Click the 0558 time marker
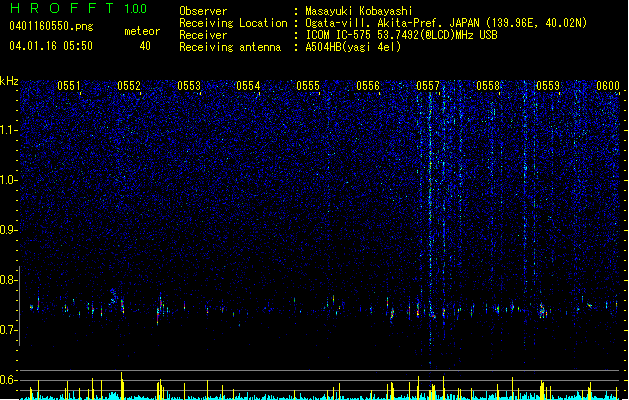The image size is (629, 400). tap(488, 86)
